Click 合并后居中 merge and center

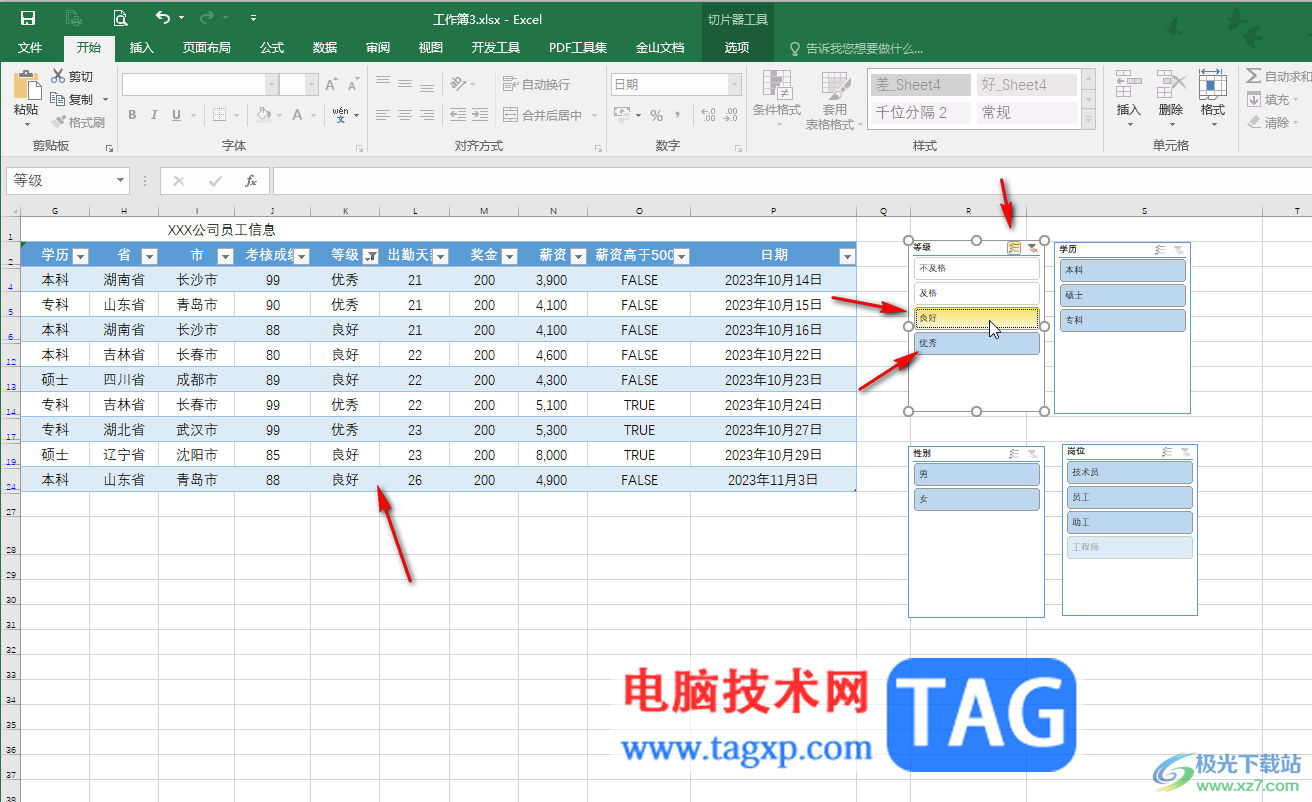coord(543,115)
